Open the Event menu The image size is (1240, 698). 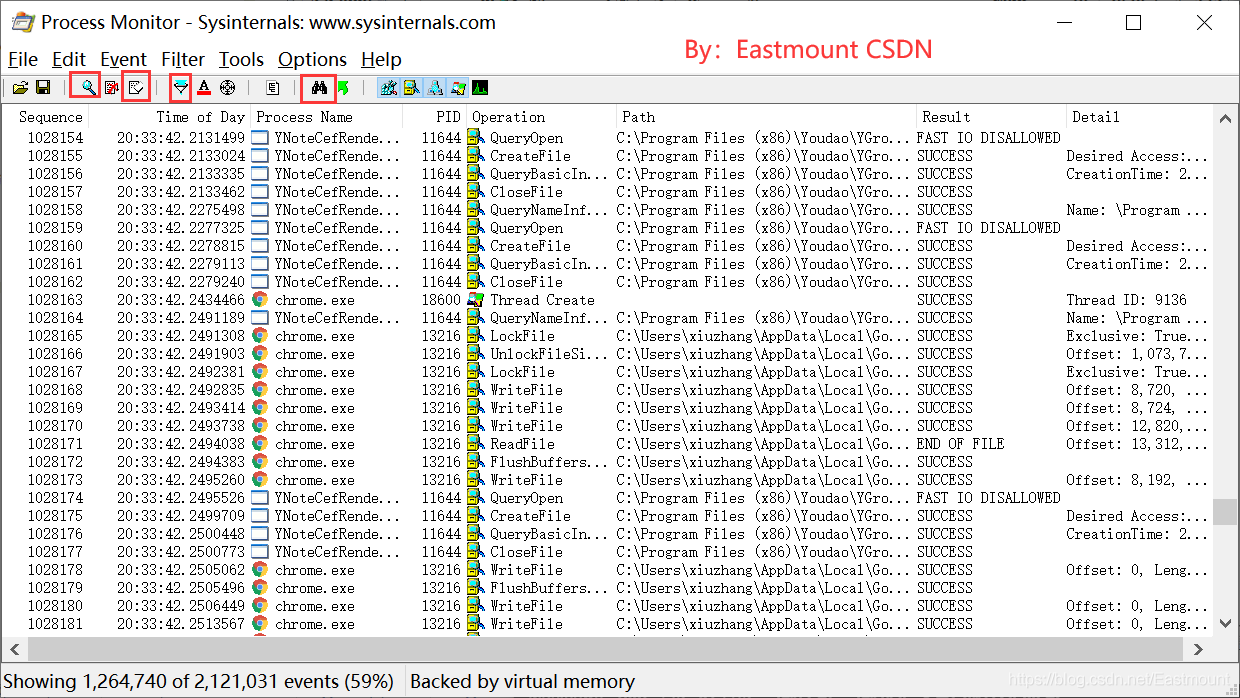click(x=124, y=60)
